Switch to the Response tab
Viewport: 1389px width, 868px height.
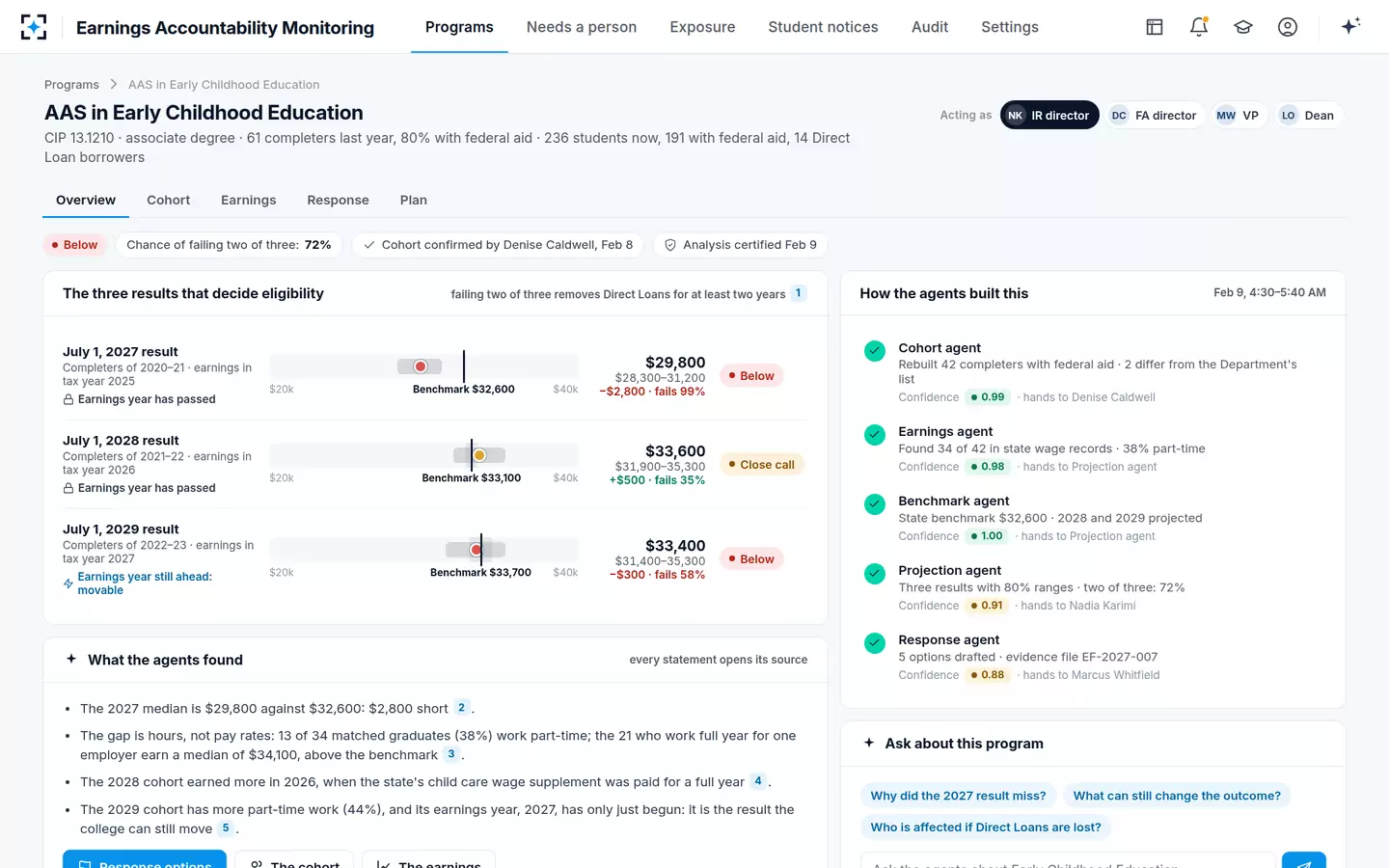(338, 200)
